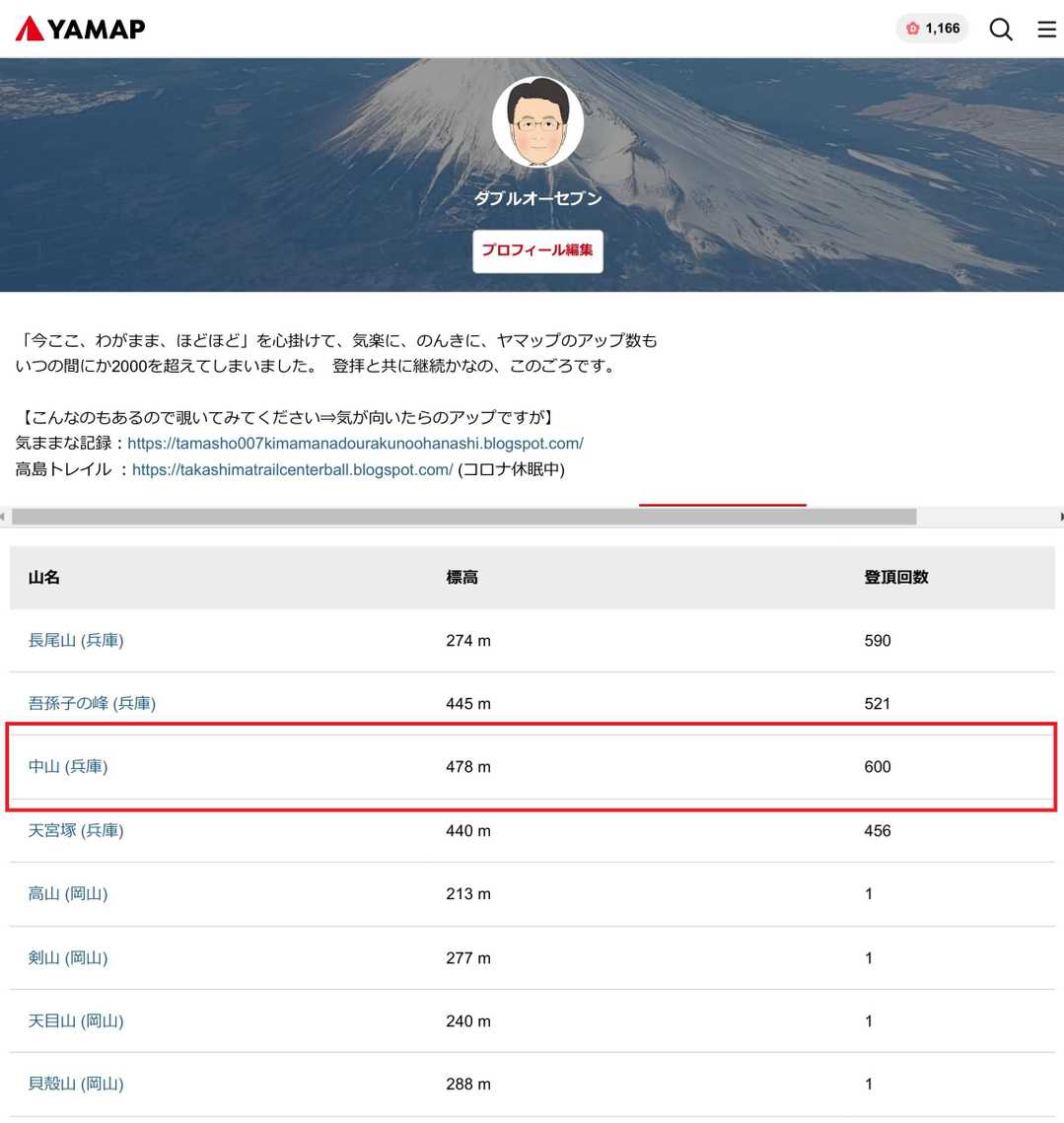Open 天目山 (岡山) mountain link
The height and width of the screenshot is (1123, 1064).
tap(76, 1021)
